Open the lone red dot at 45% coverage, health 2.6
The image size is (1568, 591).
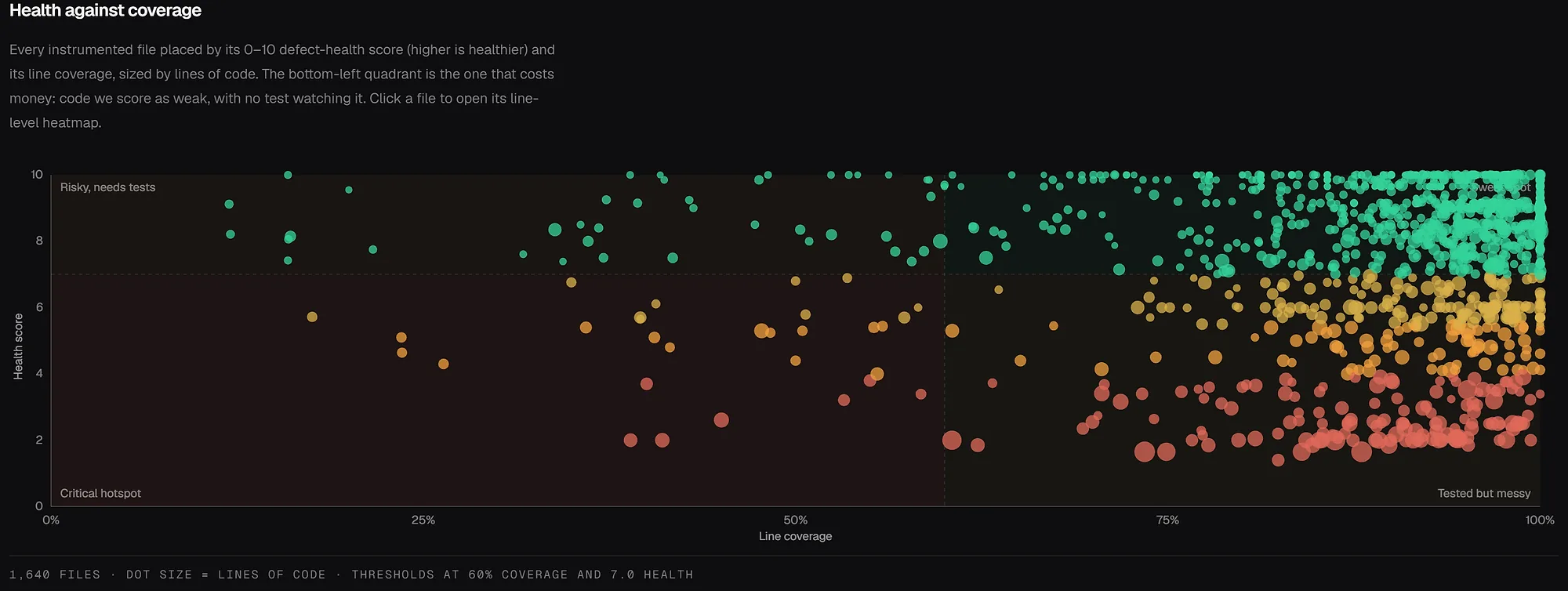tap(721, 420)
